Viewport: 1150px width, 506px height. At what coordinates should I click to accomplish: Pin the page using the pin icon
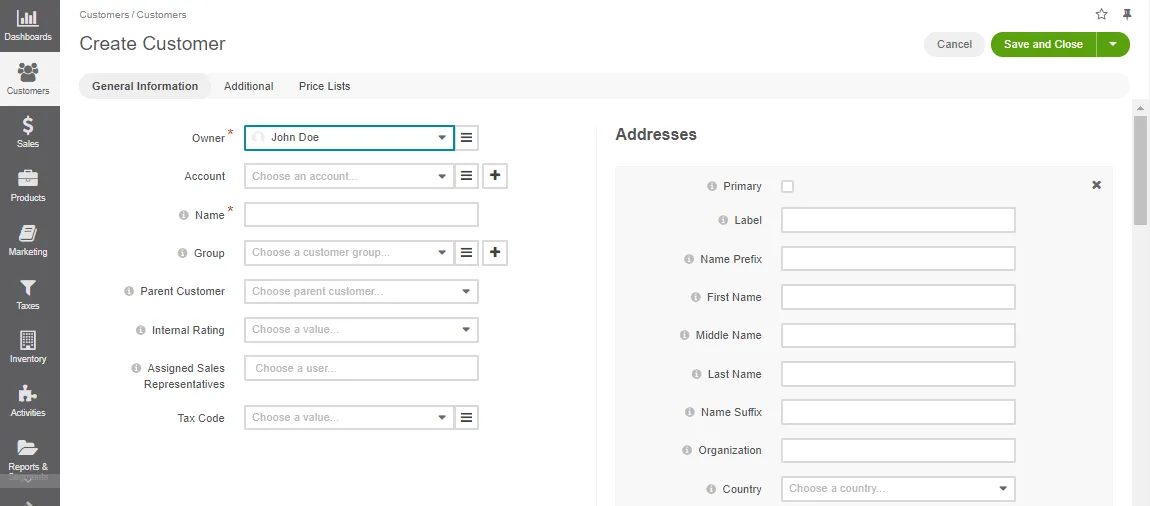coord(1127,14)
